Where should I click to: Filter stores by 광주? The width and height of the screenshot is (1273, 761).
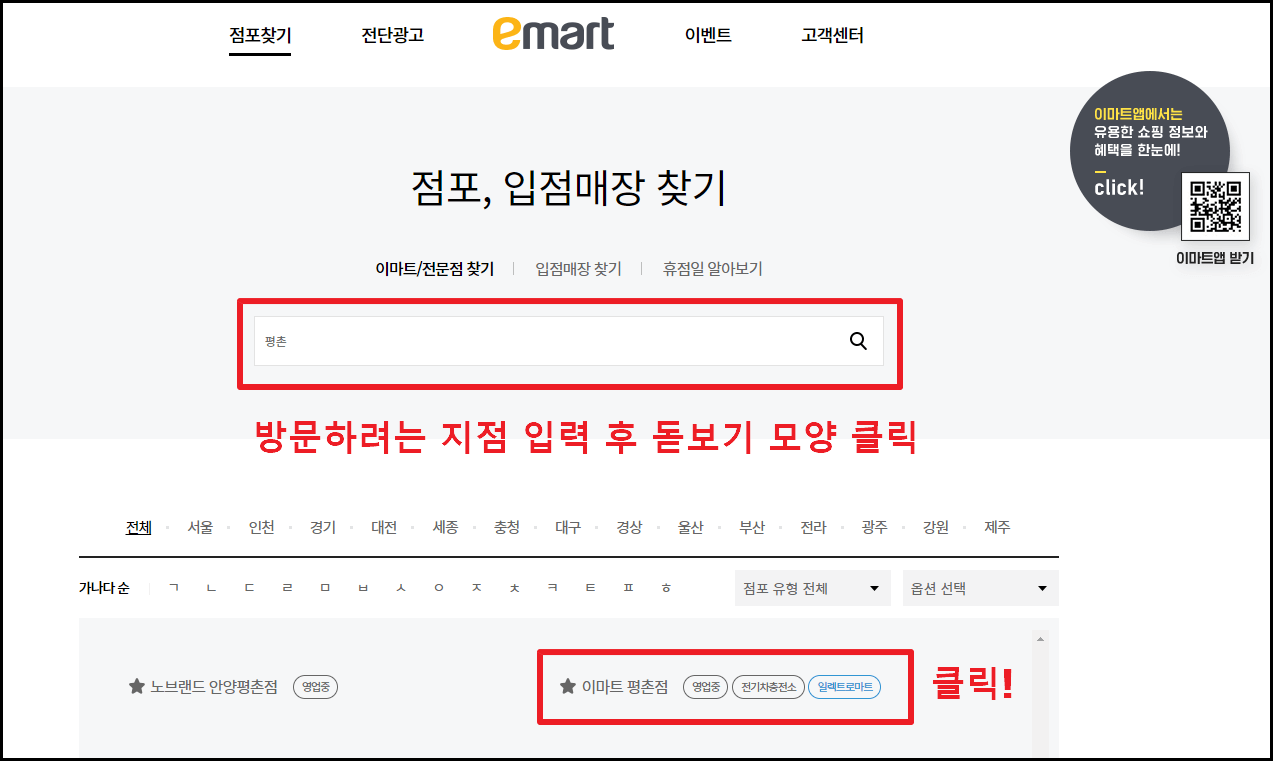click(x=875, y=527)
